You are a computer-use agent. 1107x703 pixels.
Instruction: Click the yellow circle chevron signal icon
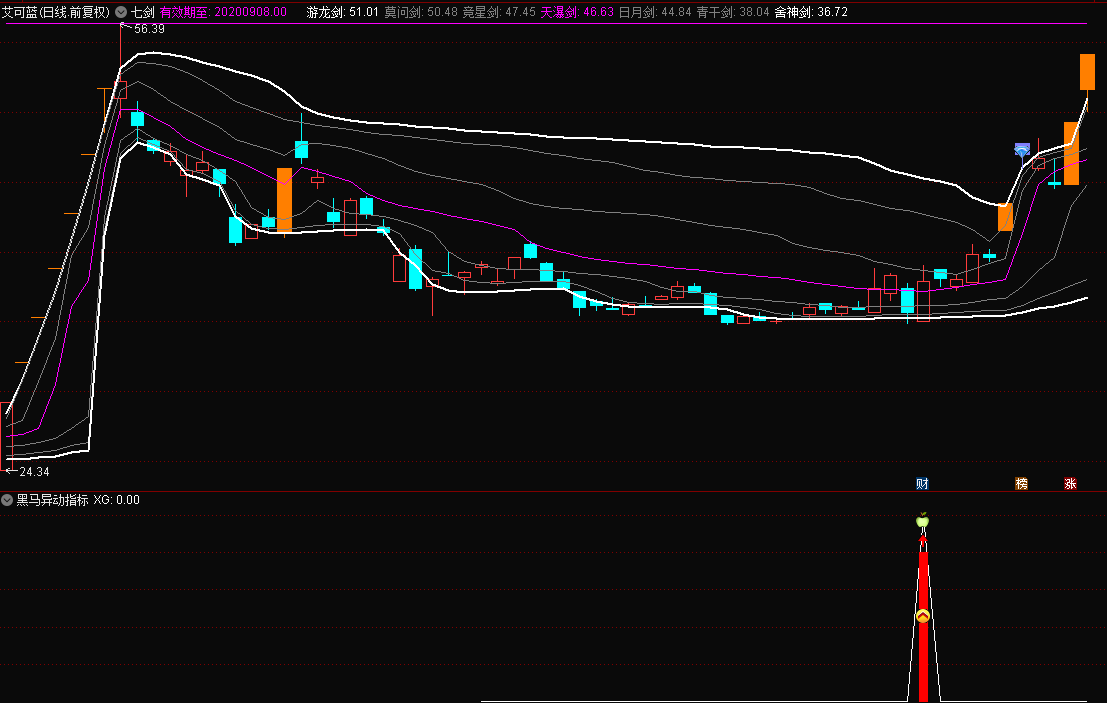pos(922,616)
